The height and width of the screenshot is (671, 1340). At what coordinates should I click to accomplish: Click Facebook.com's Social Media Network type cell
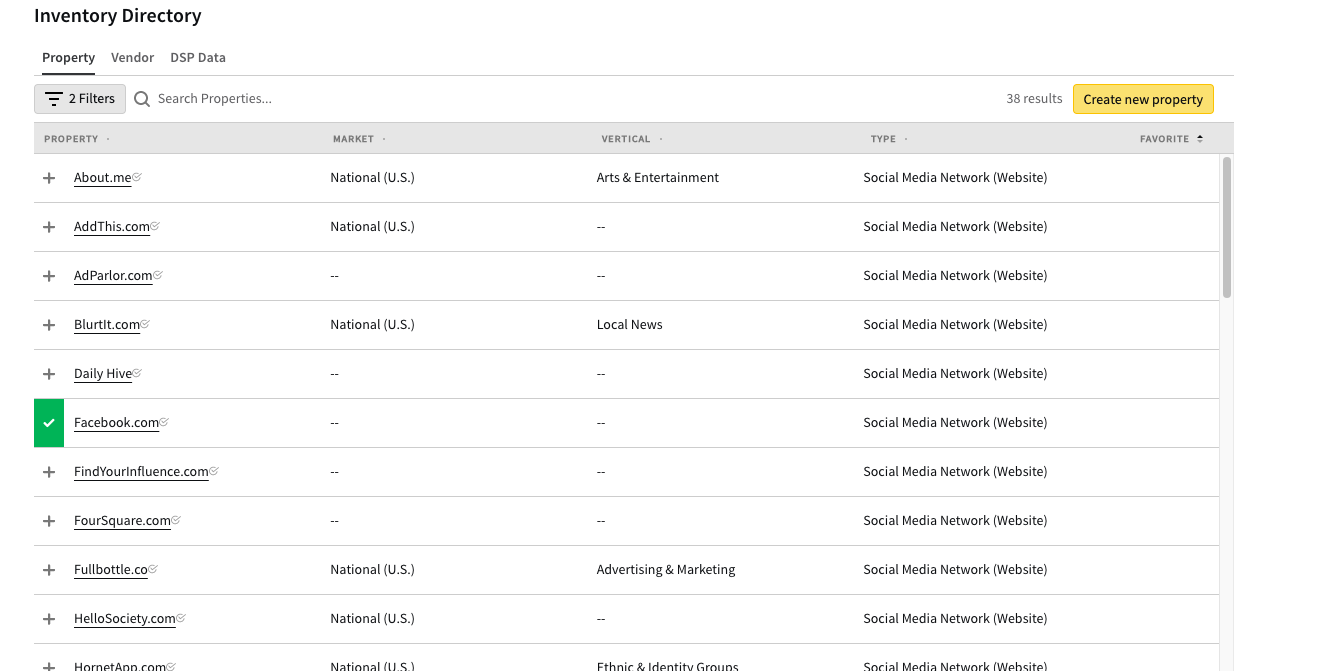point(955,423)
